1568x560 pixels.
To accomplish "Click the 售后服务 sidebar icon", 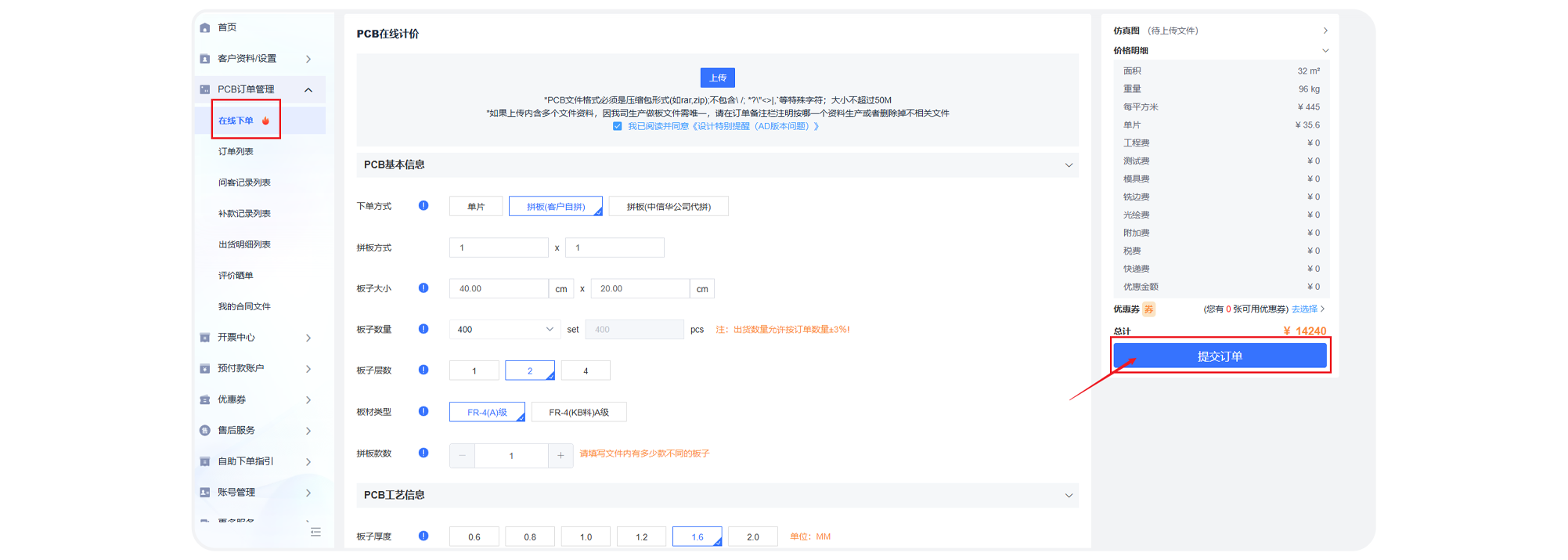I will pyautogui.click(x=205, y=430).
